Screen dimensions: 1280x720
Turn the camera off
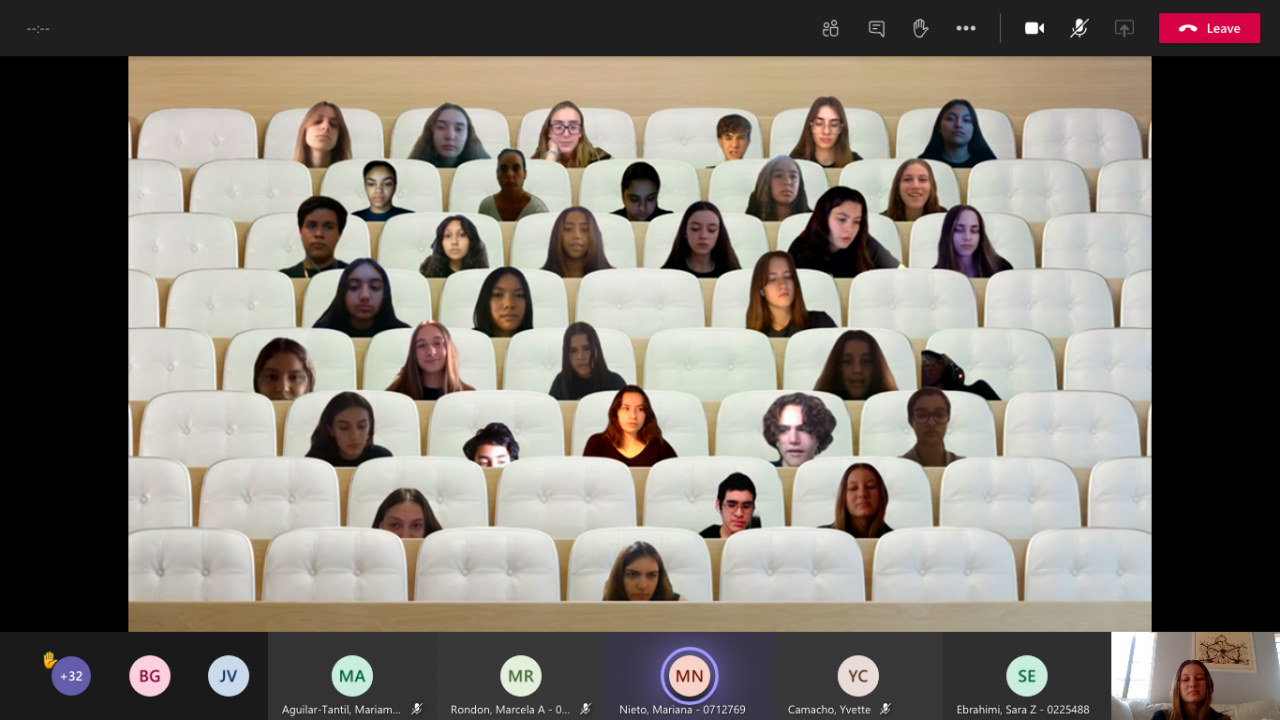[1034, 28]
